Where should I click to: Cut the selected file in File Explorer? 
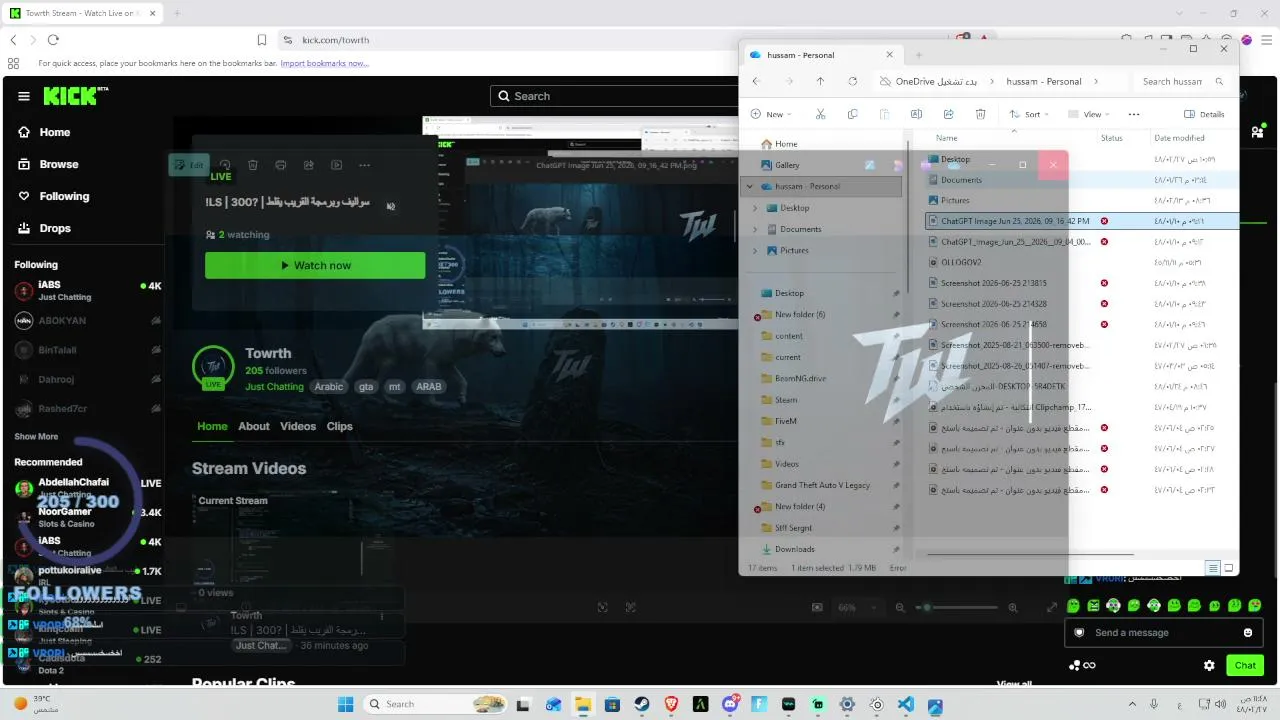(820, 114)
